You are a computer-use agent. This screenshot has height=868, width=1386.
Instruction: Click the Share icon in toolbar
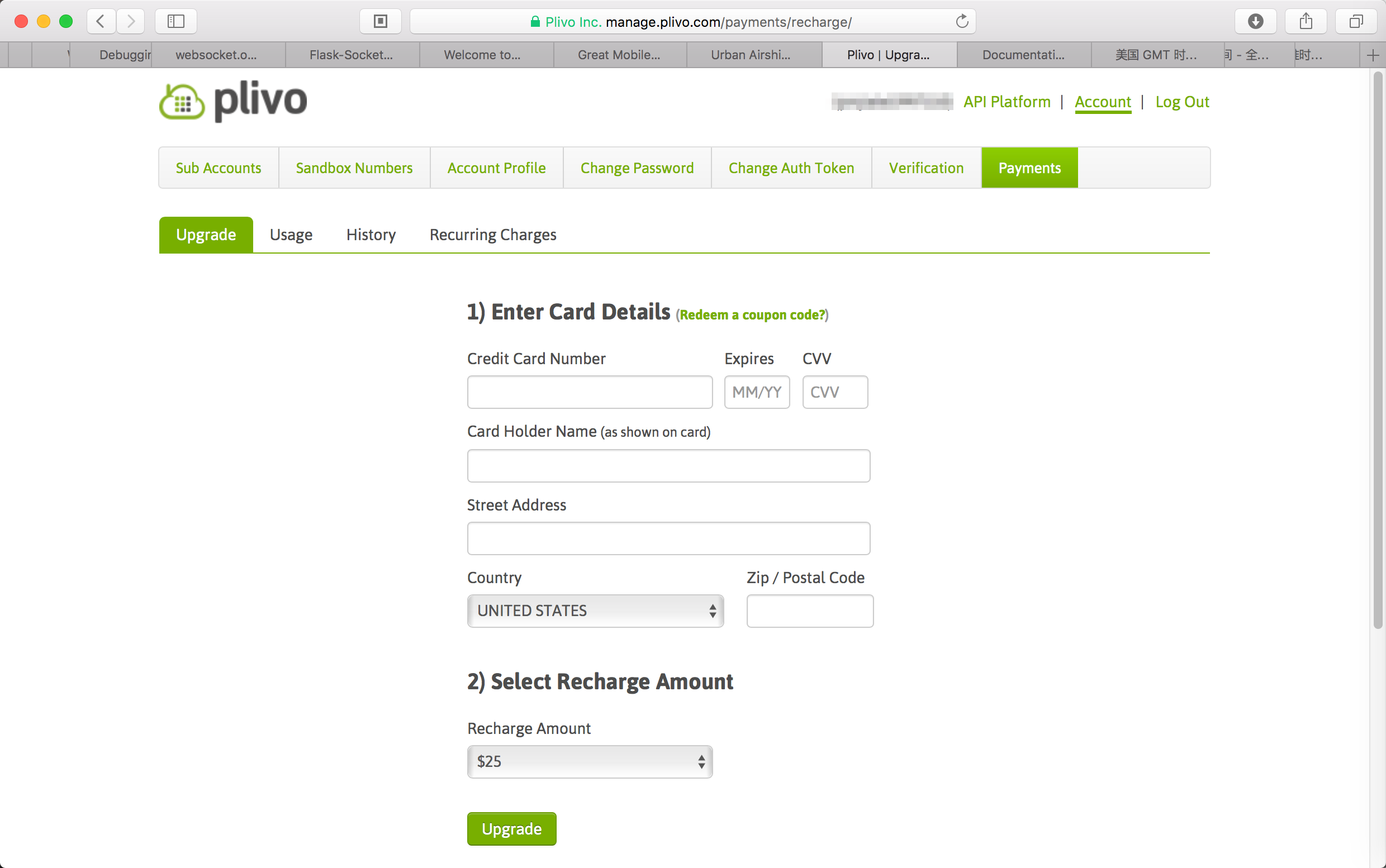pos(1306,21)
